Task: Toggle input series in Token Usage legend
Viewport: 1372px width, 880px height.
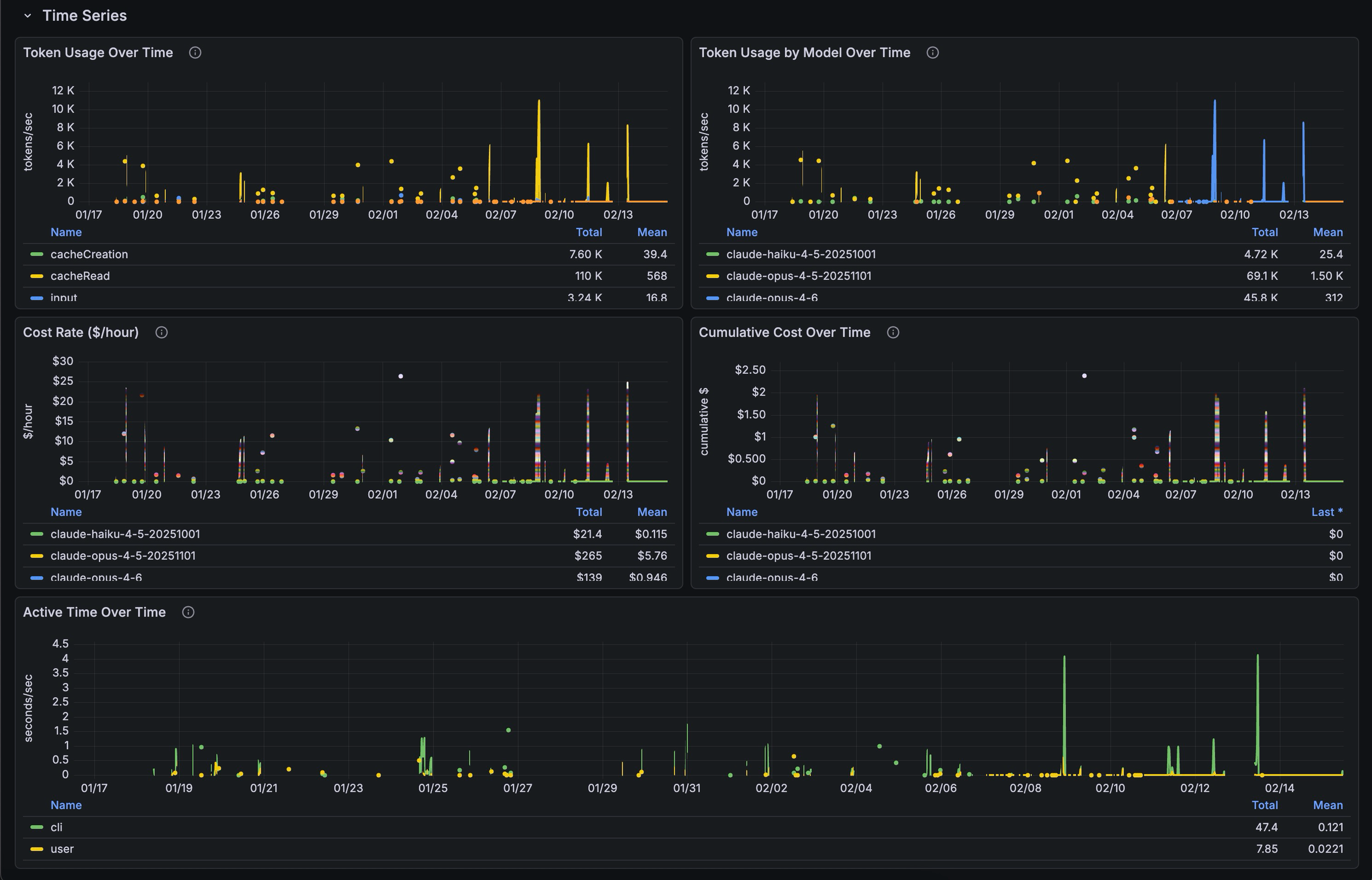Action: (x=63, y=298)
